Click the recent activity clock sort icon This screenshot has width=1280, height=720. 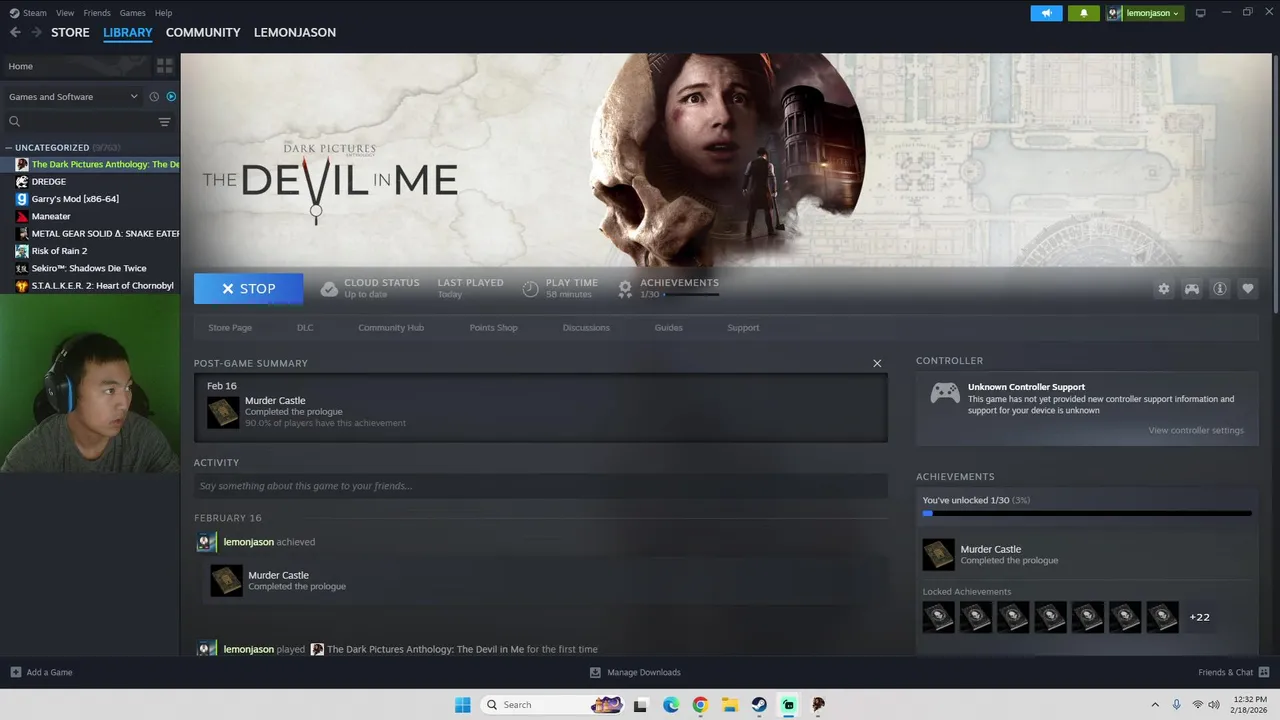click(154, 97)
